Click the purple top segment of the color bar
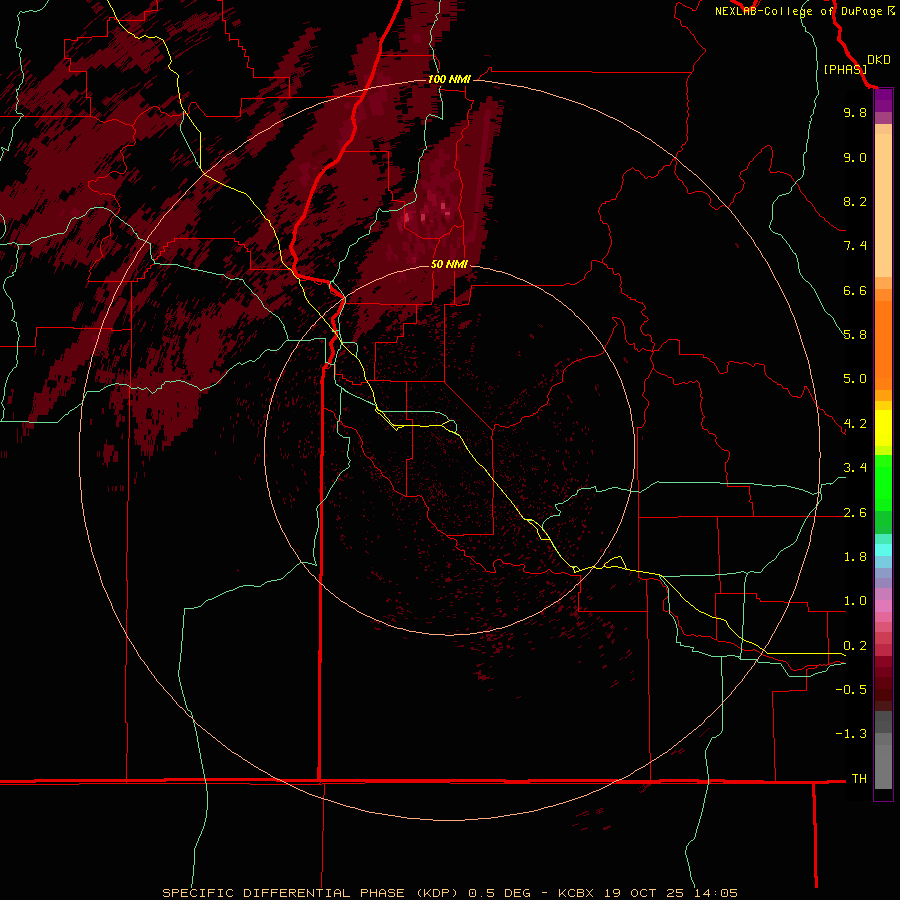The width and height of the screenshot is (900, 900). (x=883, y=100)
